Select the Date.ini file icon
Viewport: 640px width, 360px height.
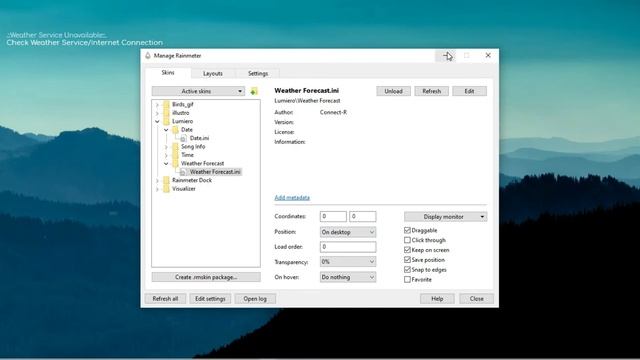coord(184,138)
